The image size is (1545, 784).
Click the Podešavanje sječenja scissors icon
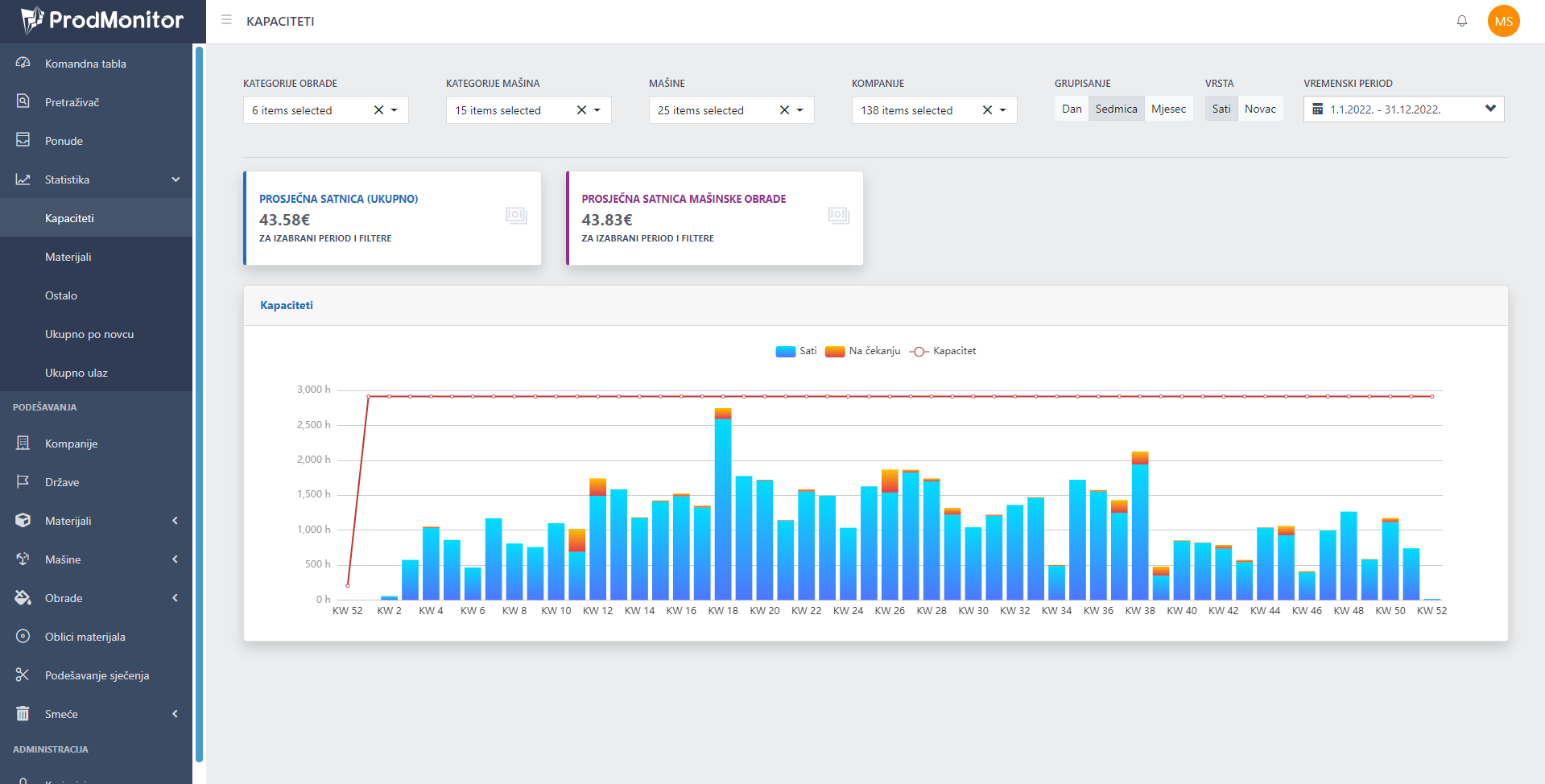point(23,675)
